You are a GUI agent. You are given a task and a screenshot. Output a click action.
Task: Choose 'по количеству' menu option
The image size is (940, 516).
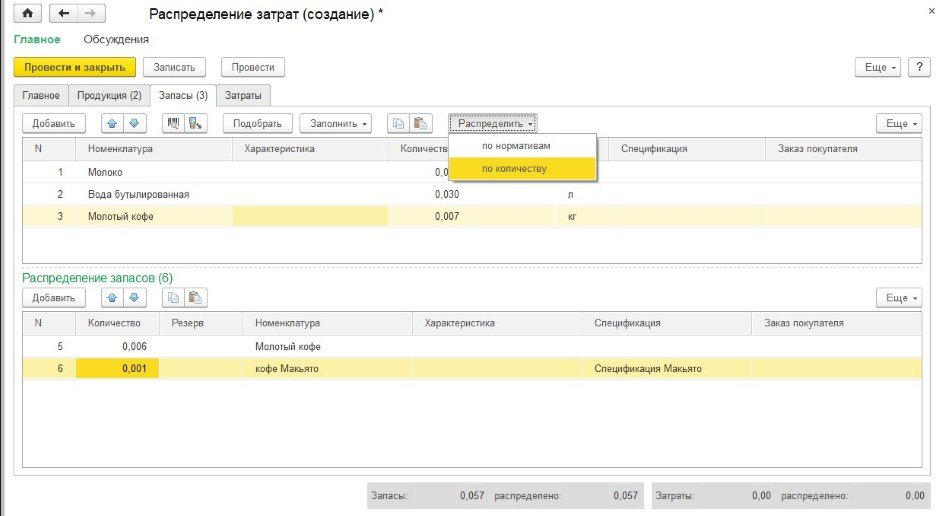514,169
